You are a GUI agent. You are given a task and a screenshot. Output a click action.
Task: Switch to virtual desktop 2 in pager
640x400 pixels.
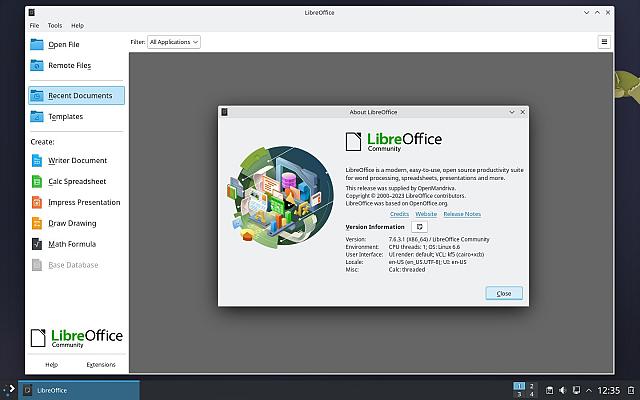coord(531,386)
